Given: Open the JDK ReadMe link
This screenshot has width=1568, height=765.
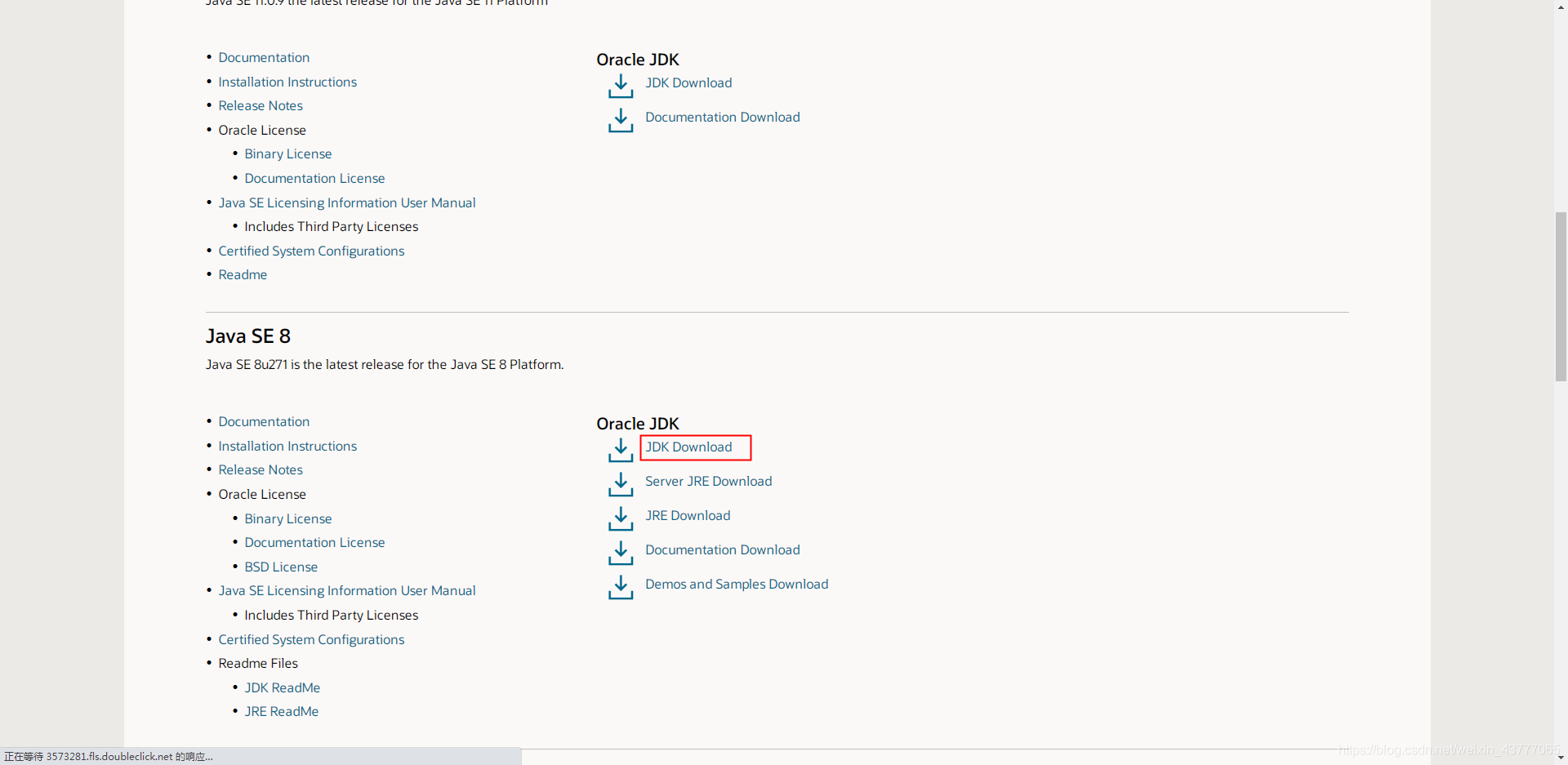Looking at the screenshot, I should pyautogui.click(x=283, y=687).
